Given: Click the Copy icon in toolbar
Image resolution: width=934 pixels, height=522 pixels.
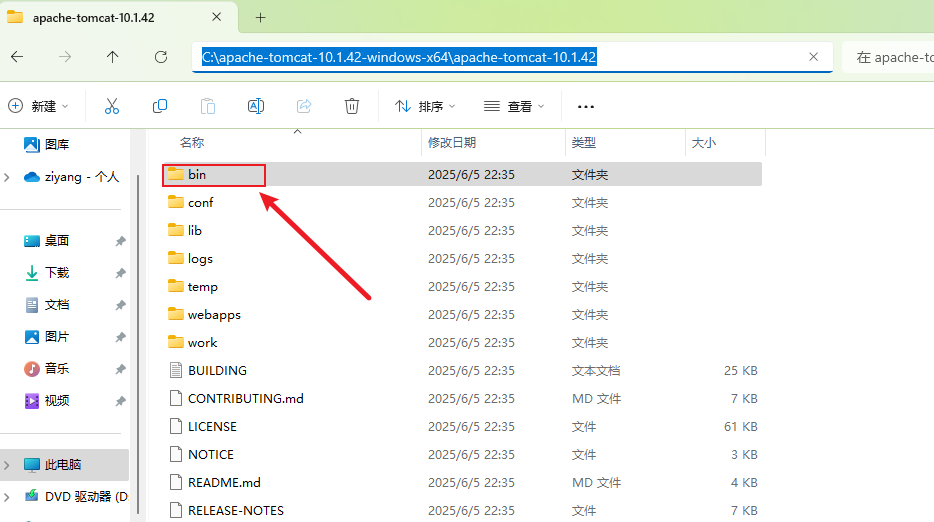Looking at the screenshot, I should [160, 106].
